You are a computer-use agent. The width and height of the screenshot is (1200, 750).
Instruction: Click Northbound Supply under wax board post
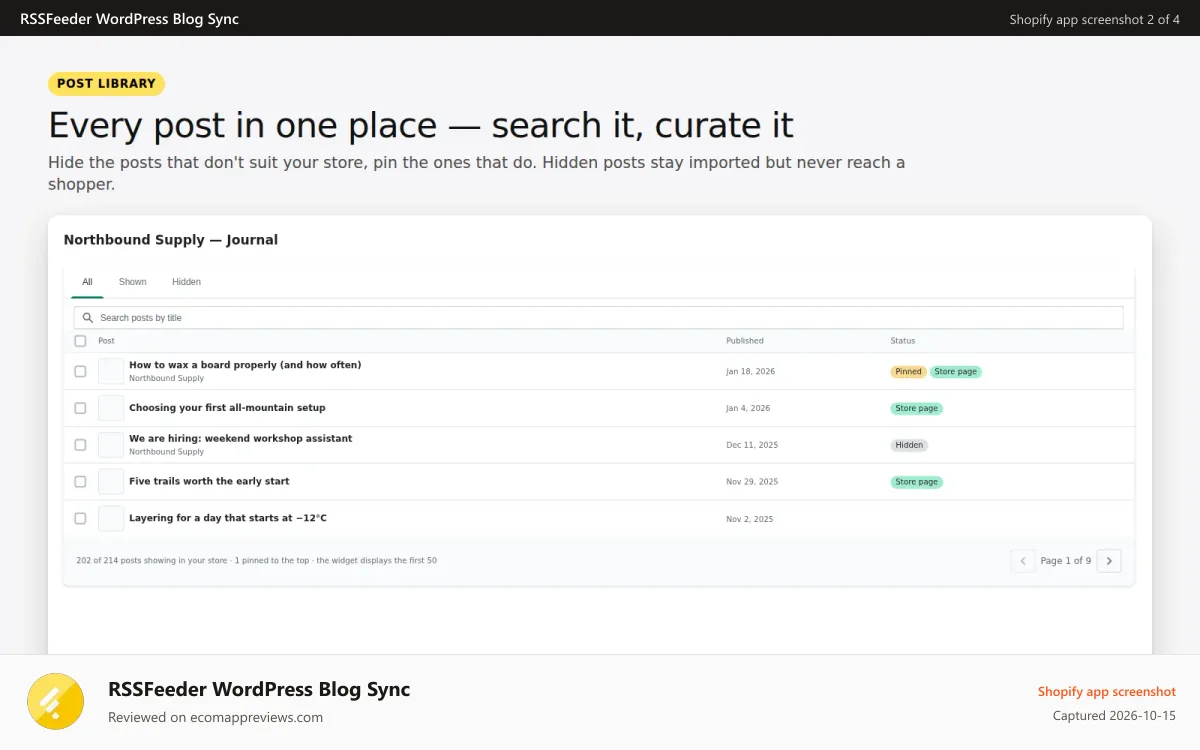point(166,379)
